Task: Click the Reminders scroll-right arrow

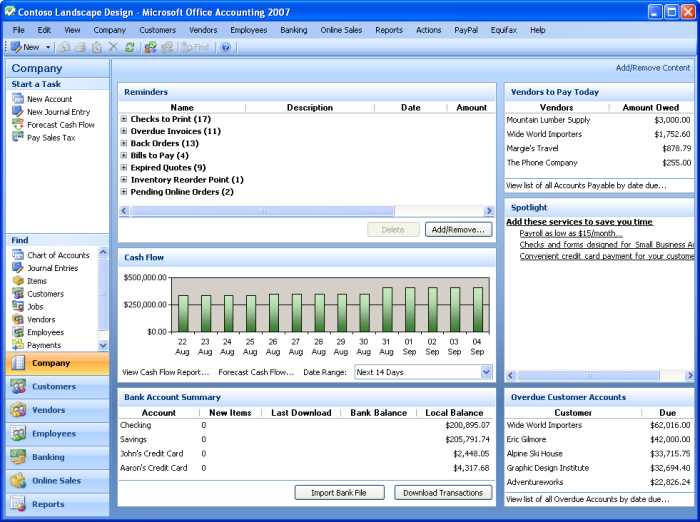Action: (489, 211)
